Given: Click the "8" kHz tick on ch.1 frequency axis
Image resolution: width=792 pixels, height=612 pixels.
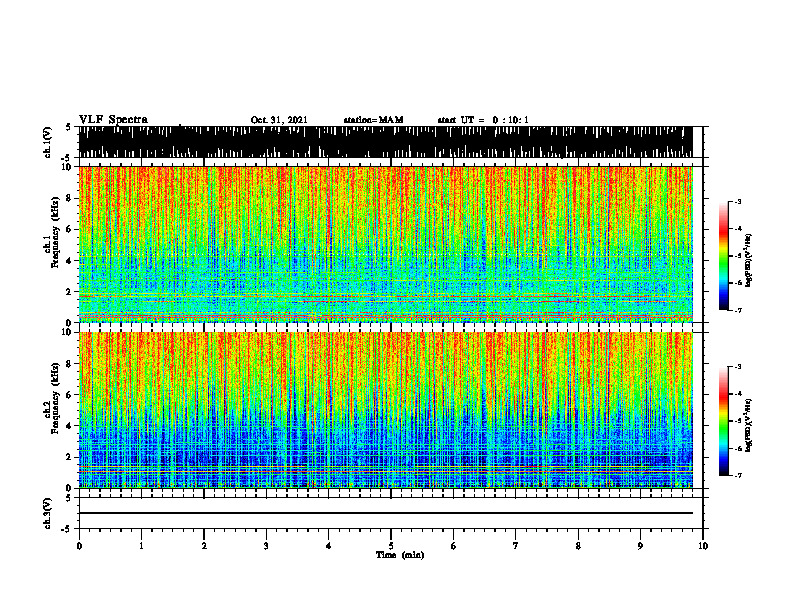Looking at the screenshot, I should click(70, 198).
